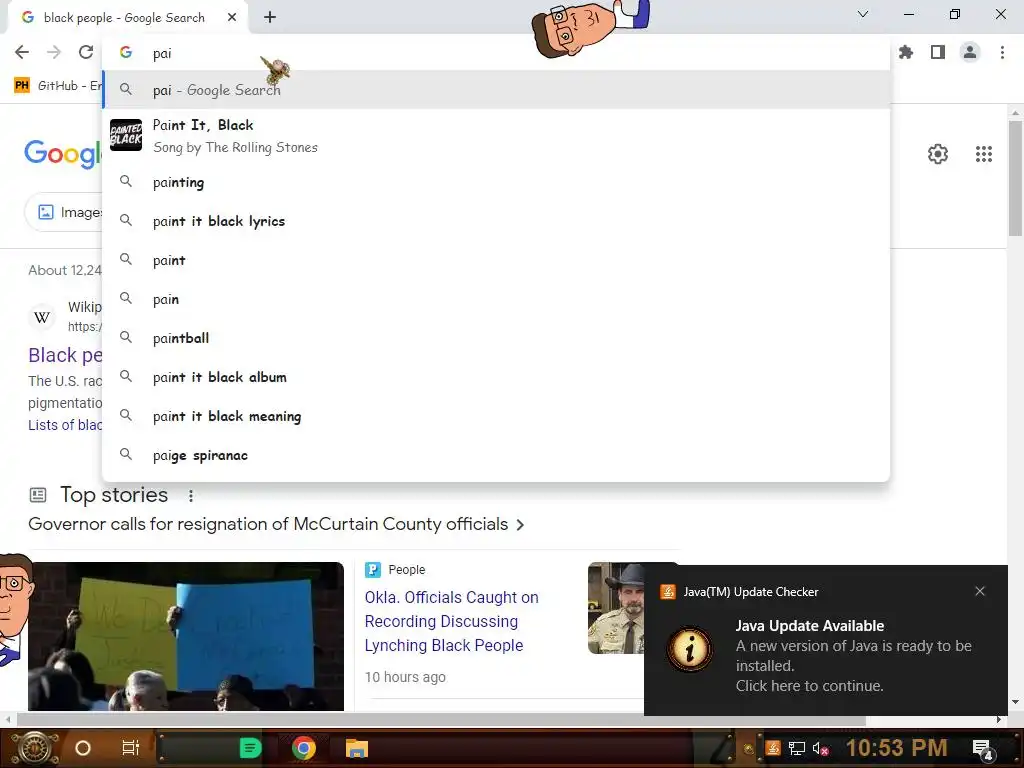Click the 10:53 PM taskbar clock
The image size is (1024, 768).
click(x=897, y=748)
